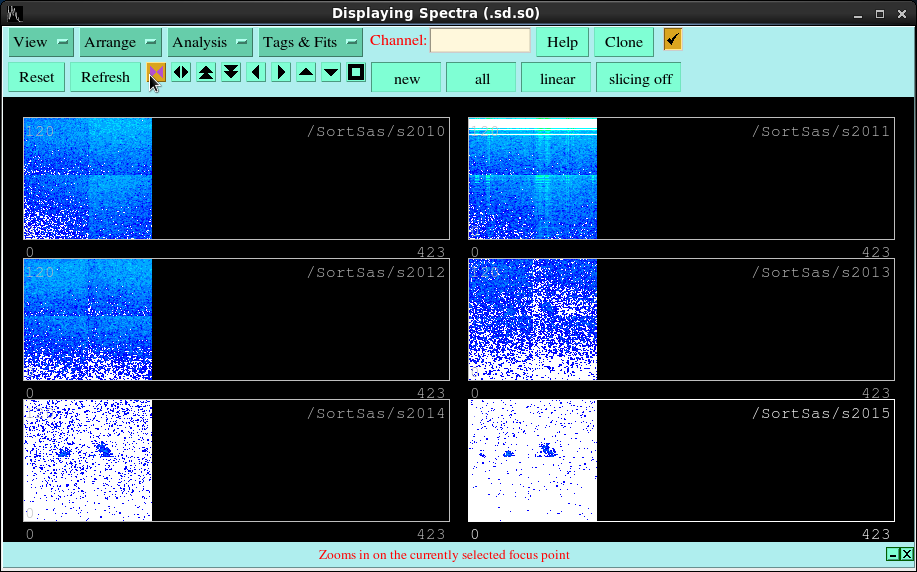Viewport: 917px width, 572px height.
Task: Select the s2013 spectrum image
Action: coord(533,319)
